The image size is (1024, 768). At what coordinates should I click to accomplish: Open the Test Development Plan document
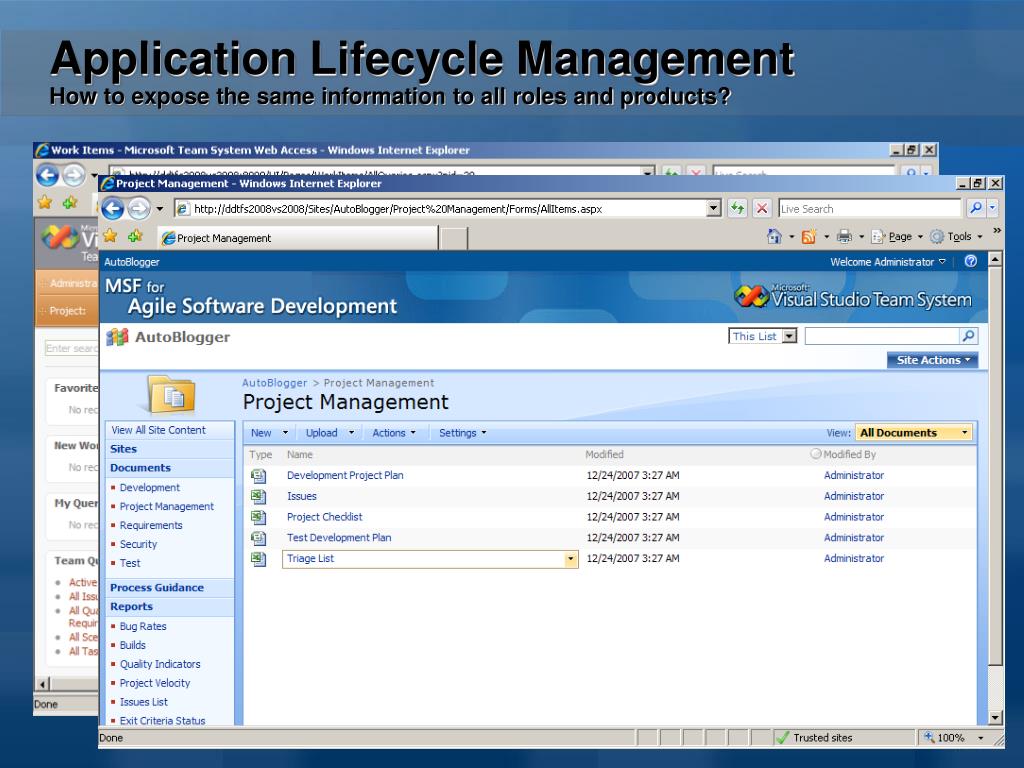[x=339, y=538]
